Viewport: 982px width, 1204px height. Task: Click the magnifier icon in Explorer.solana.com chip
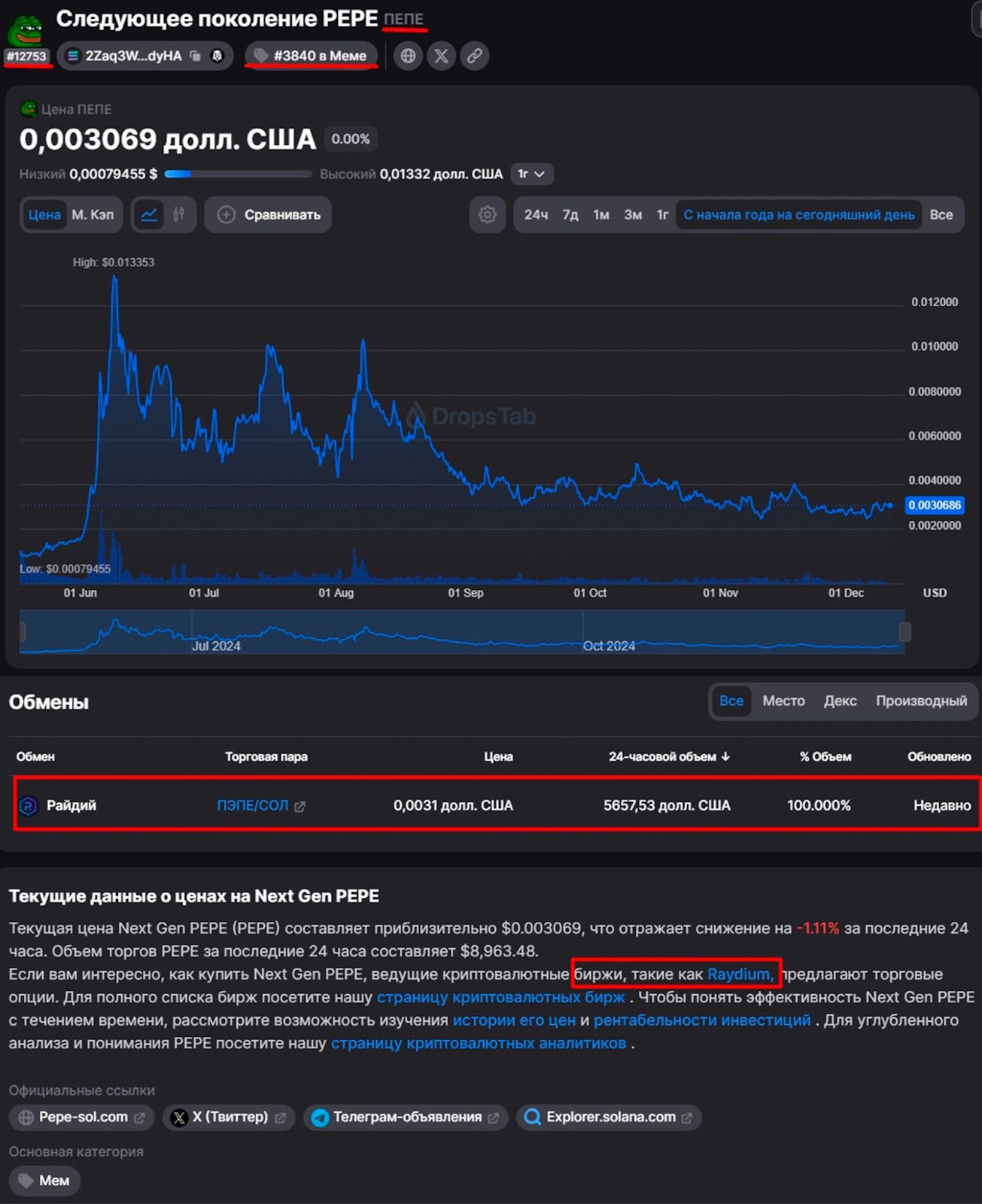532,1117
